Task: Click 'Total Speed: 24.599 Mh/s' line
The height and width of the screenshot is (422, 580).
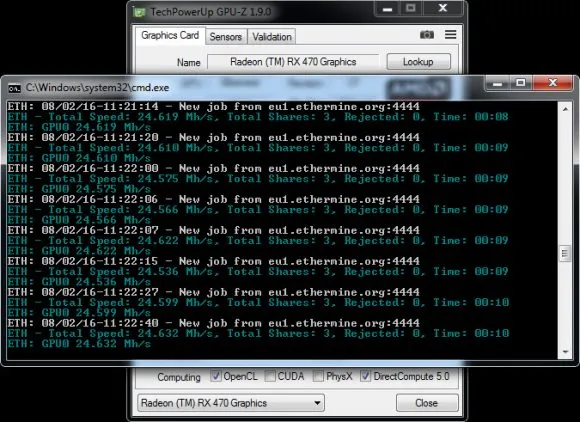Action: [x=258, y=303]
